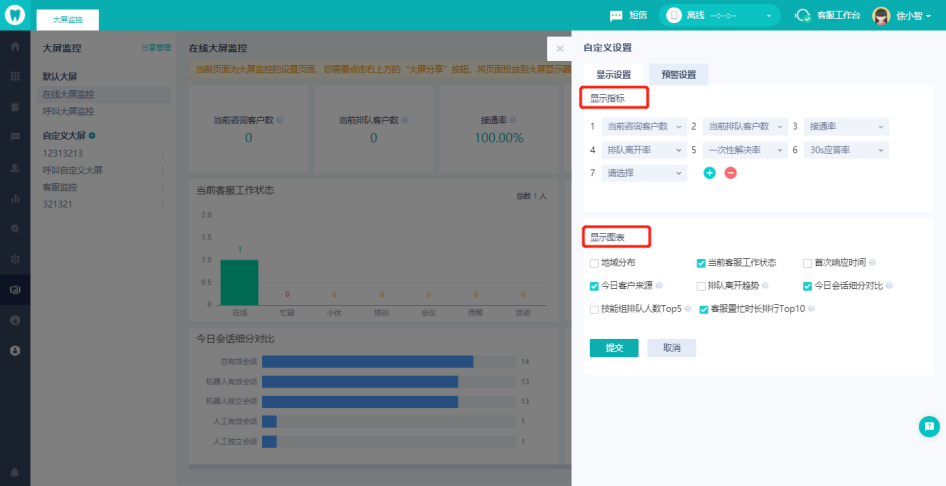Open indicator 7 请选择 dropdown
This screenshot has width=946, height=486.
(644, 173)
